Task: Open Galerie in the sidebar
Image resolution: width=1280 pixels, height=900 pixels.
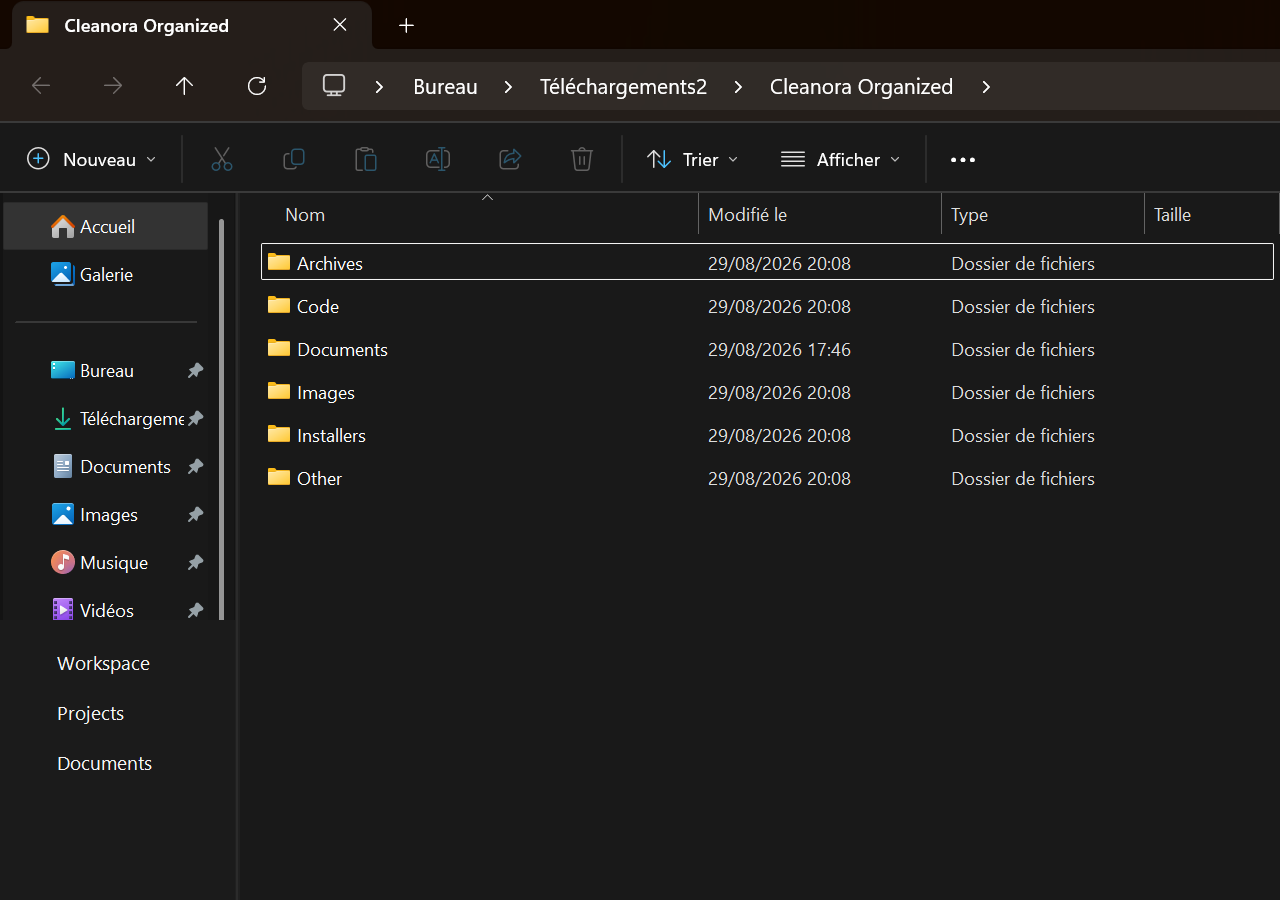Action: [106, 275]
